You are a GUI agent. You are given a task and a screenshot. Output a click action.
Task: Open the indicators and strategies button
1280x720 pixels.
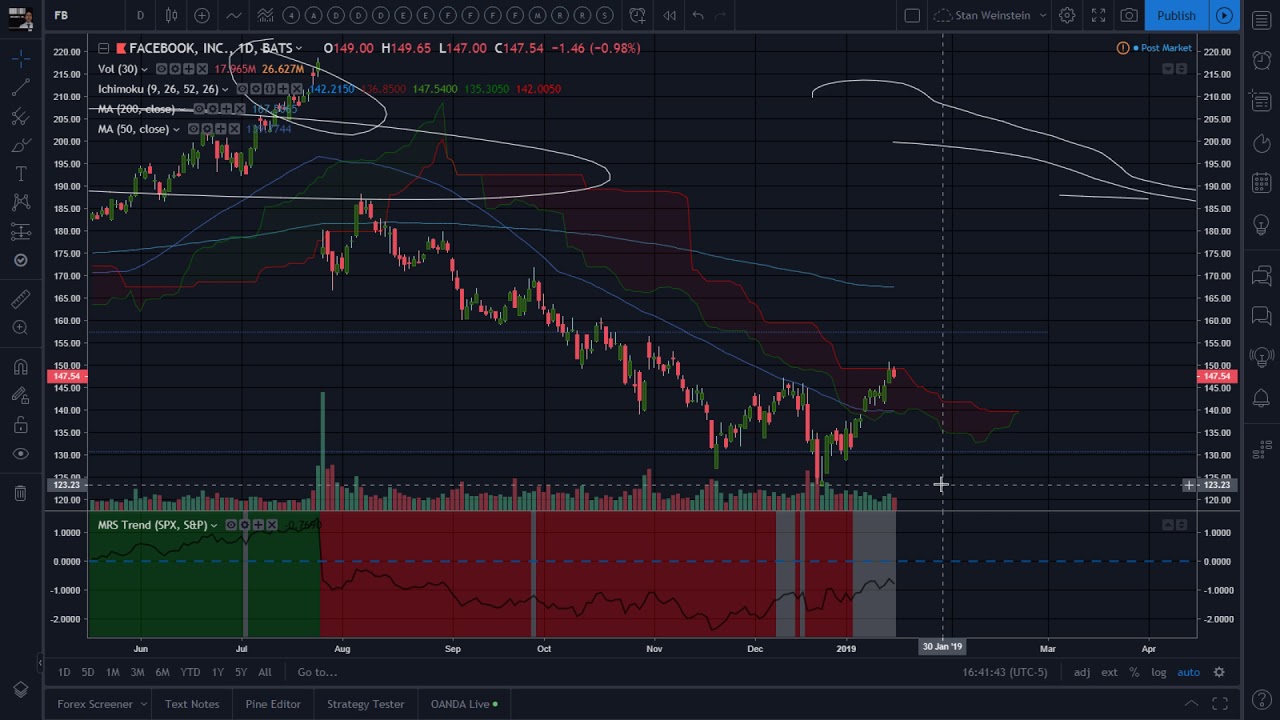tap(233, 15)
